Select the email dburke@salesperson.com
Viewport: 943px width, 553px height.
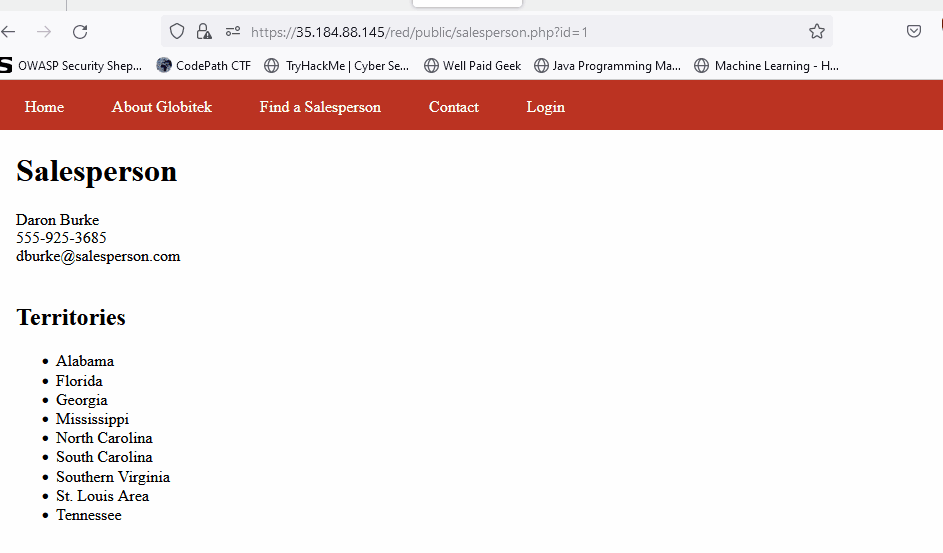[98, 256]
